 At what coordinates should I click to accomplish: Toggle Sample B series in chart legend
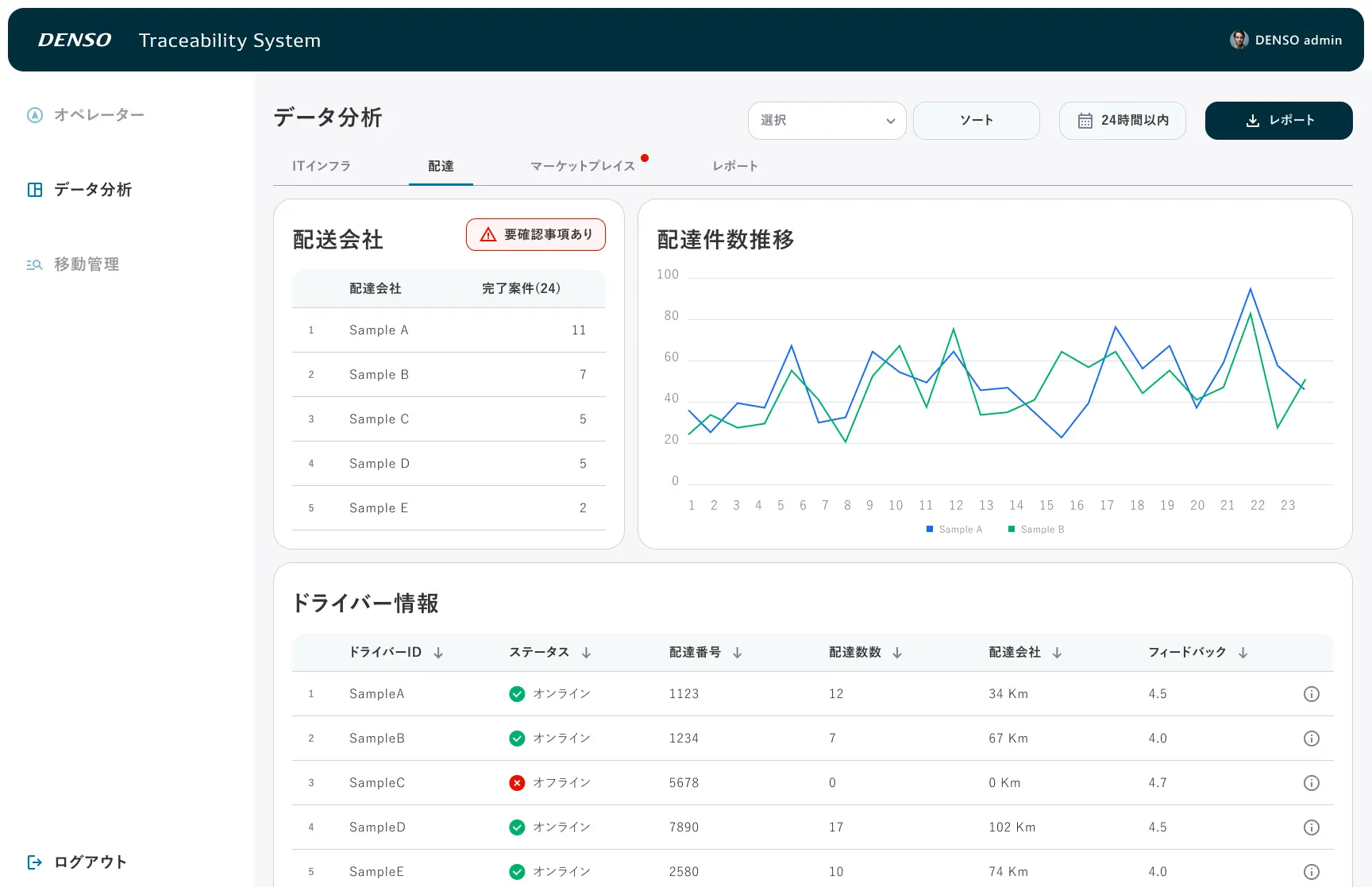[1035, 530]
